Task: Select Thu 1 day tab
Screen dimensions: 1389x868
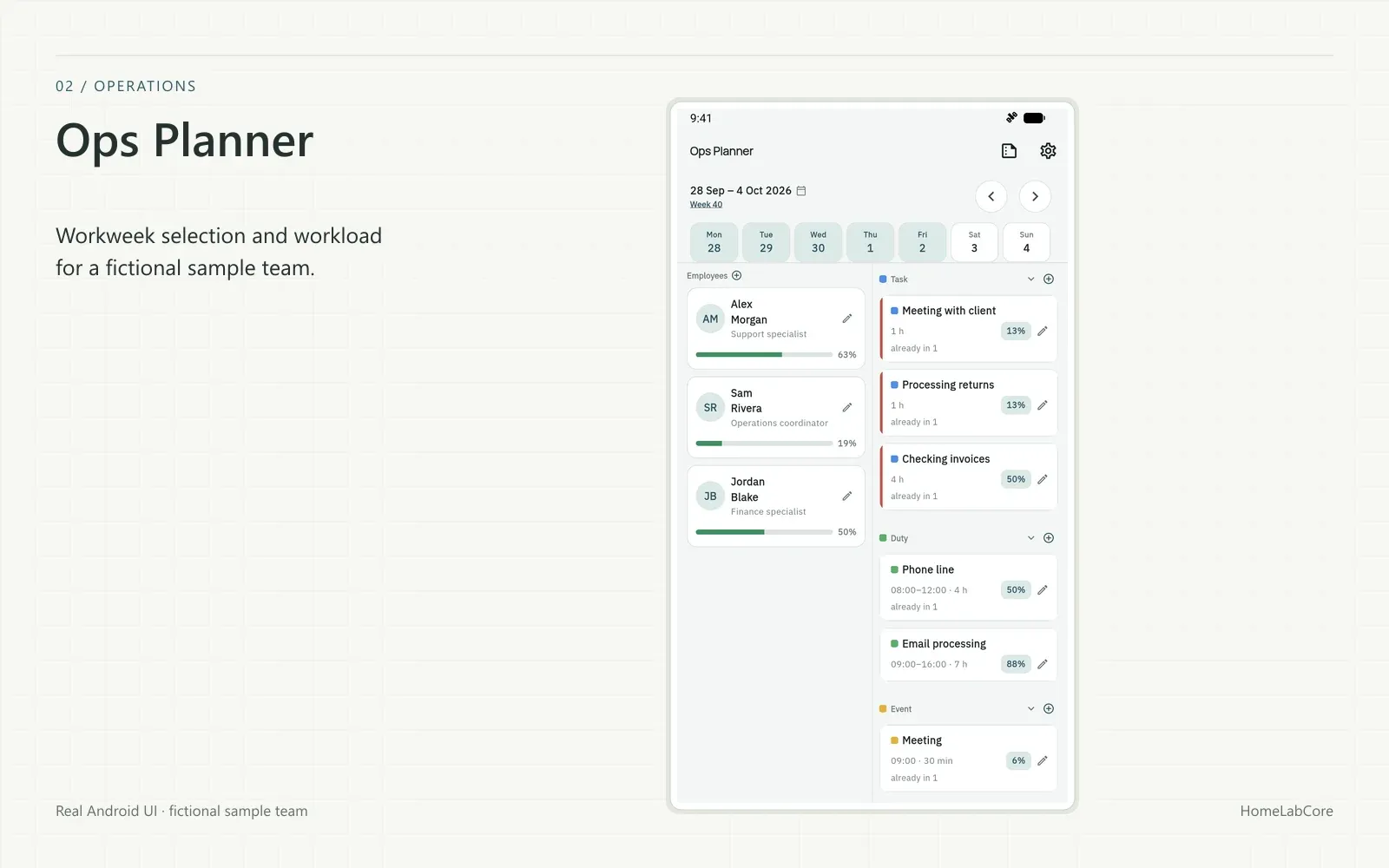Action: [870, 242]
